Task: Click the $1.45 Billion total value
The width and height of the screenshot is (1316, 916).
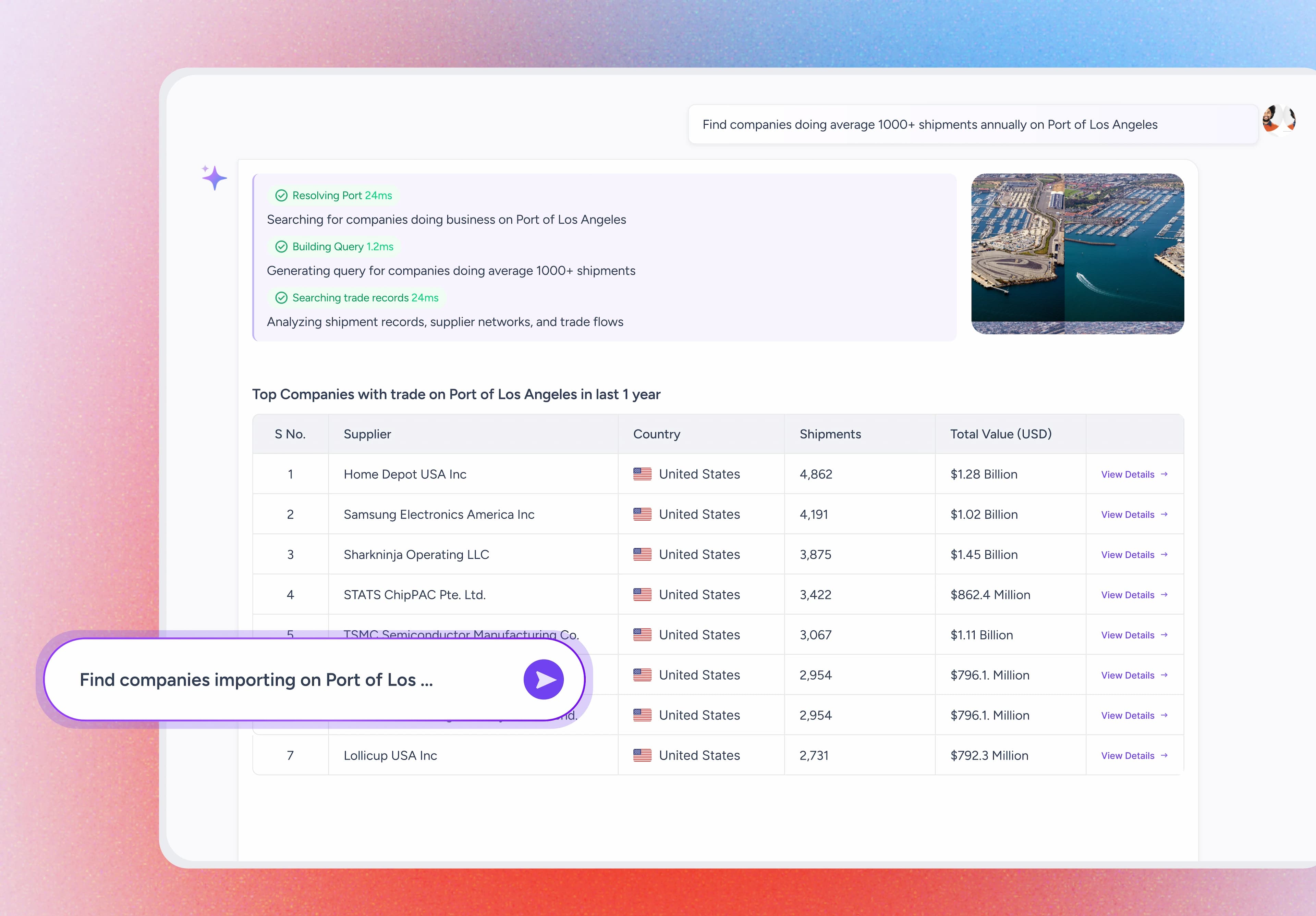Action: point(984,554)
